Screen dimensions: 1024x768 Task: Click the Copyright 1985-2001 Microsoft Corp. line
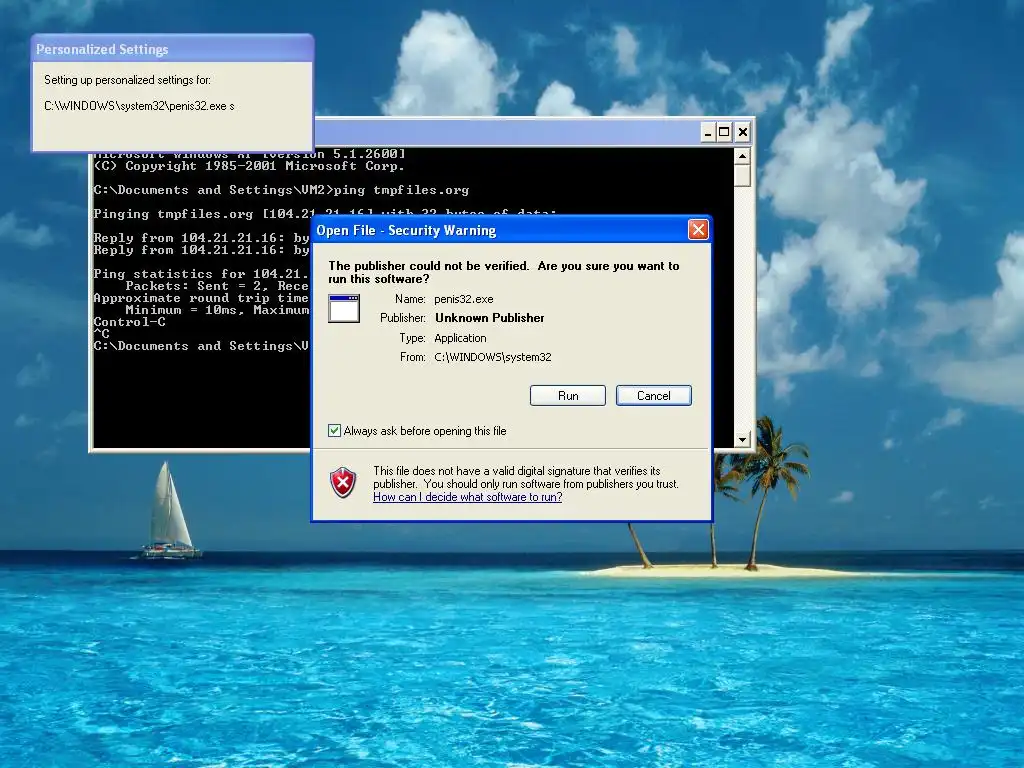[x=249, y=166]
